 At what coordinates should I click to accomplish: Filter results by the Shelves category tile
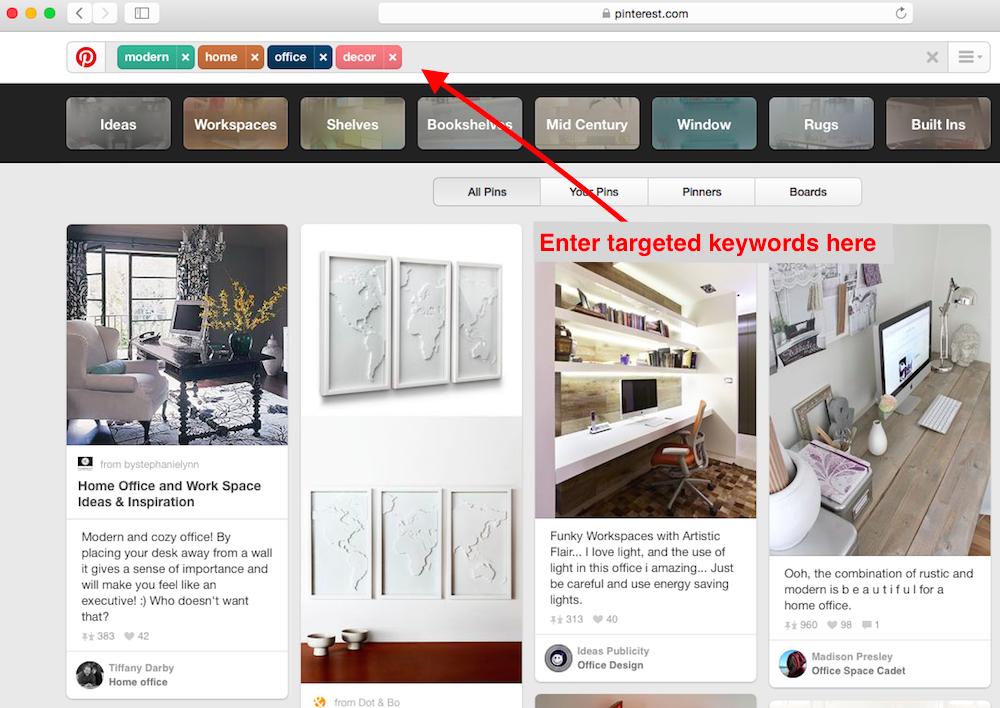pos(353,124)
